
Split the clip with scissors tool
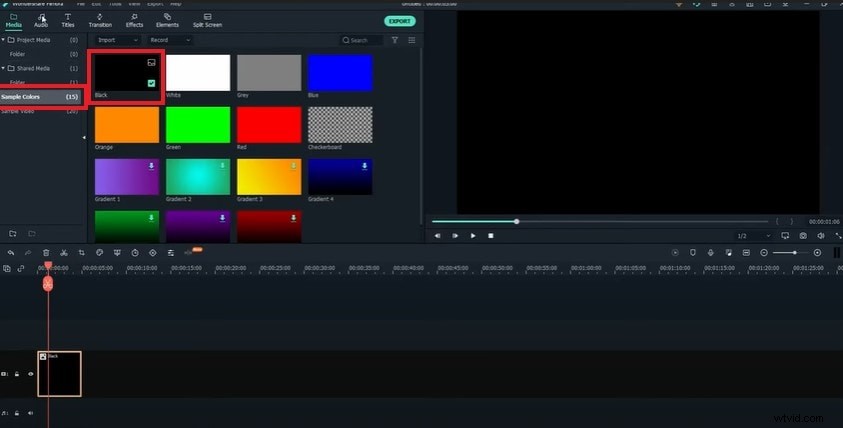tap(64, 253)
